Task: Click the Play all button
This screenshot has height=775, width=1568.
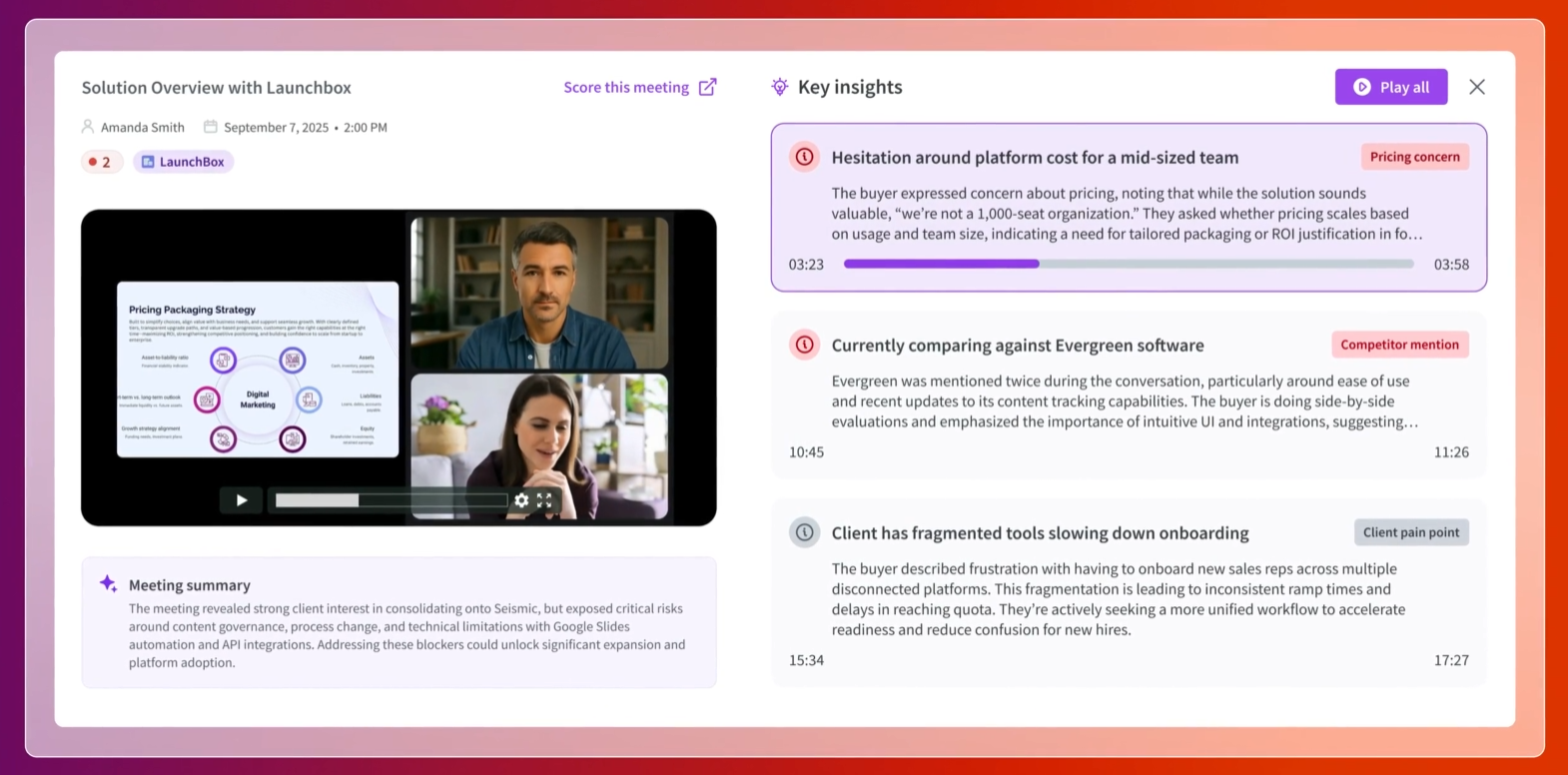Action: [x=1391, y=87]
